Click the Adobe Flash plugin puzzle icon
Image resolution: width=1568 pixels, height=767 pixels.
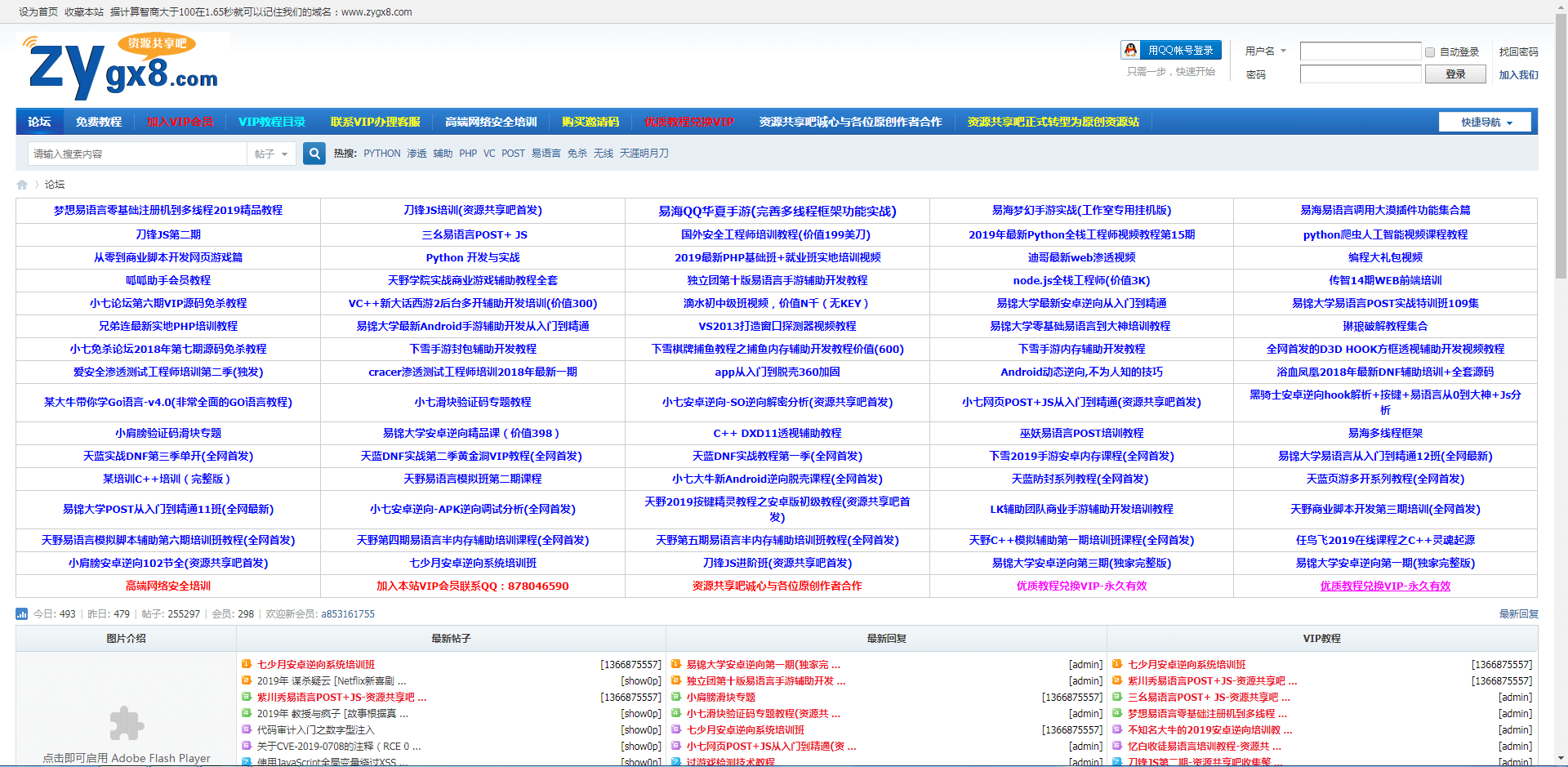[x=127, y=723]
